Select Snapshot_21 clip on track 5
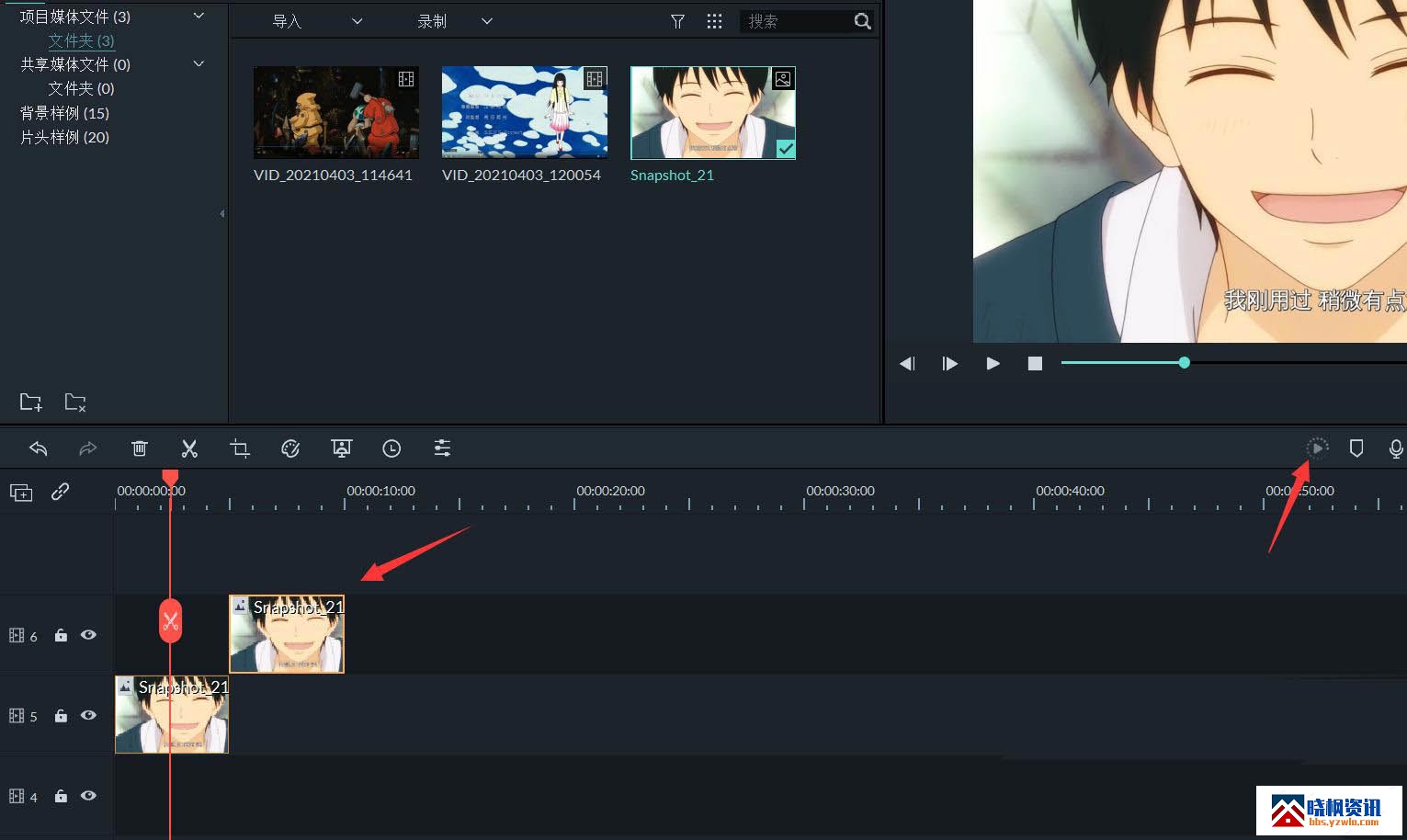Viewport: 1407px width, 840px height. tap(172, 714)
